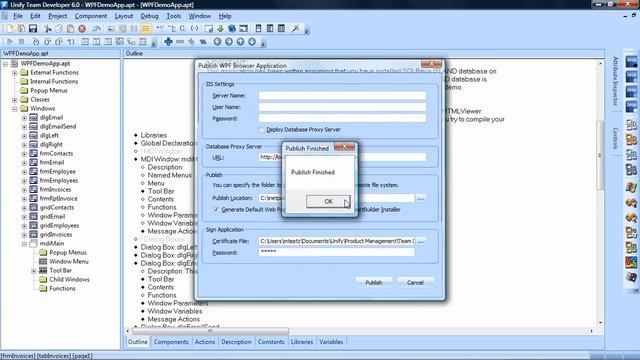
Task: Click the Cut scissors icon
Action: [48, 29]
